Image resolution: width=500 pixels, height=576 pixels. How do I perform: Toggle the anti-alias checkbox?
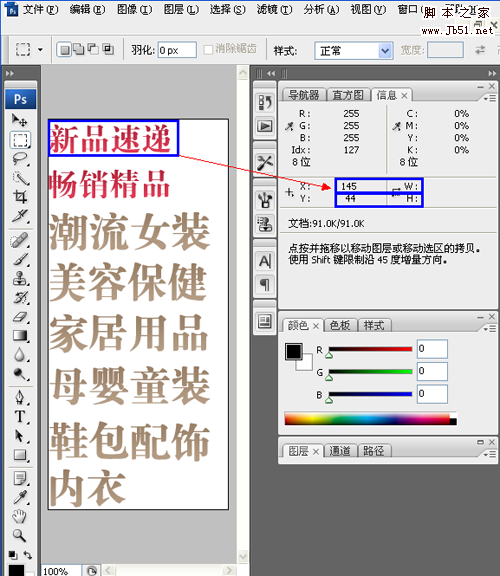(x=208, y=50)
